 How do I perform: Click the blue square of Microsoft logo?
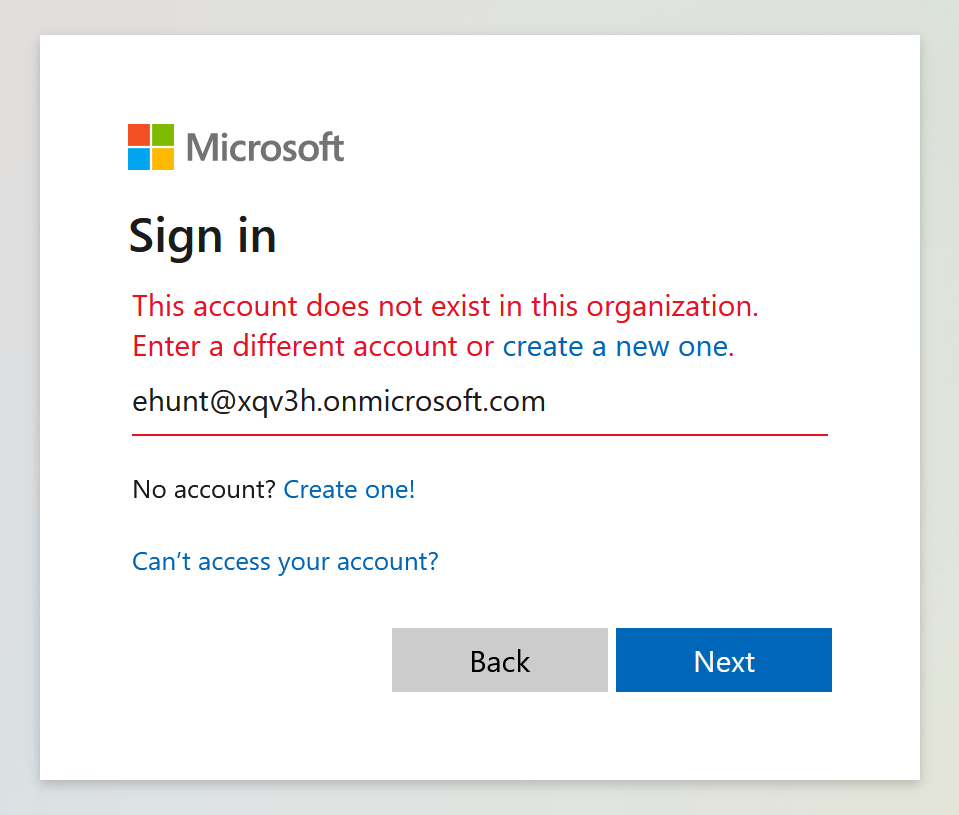(x=139, y=159)
